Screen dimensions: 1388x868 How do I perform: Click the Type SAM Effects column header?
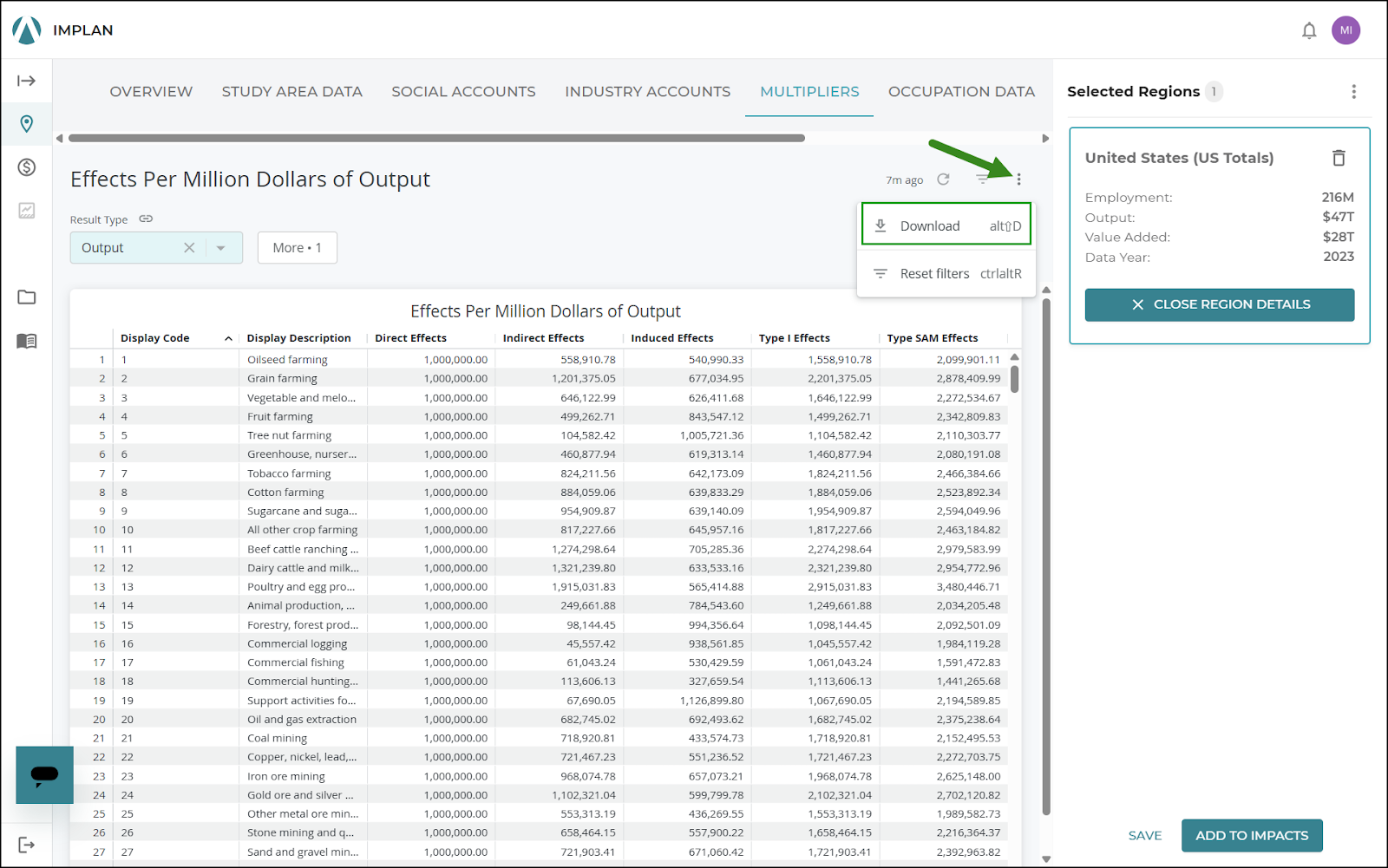point(932,338)
